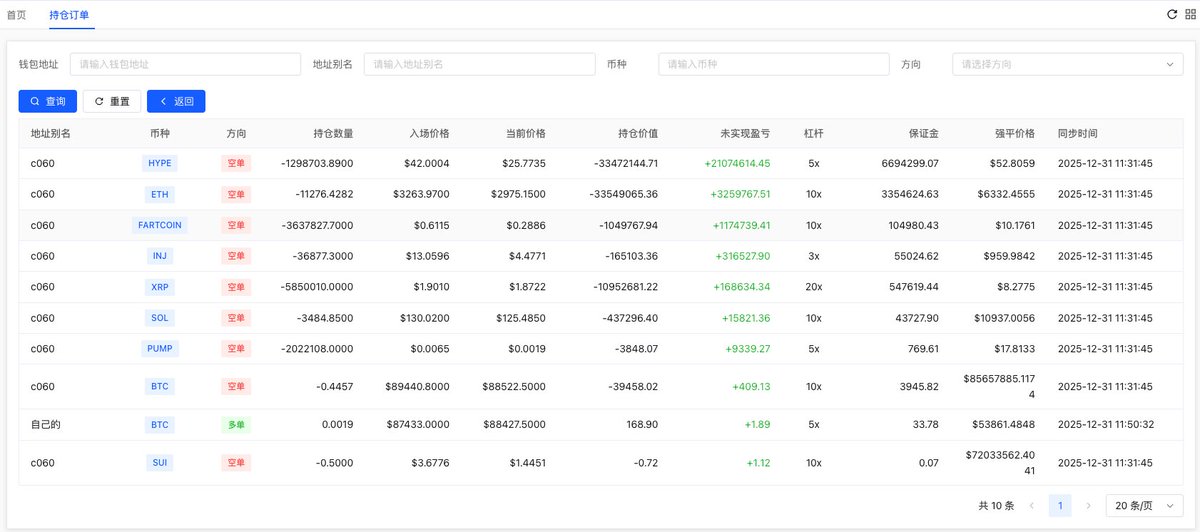The height and width of the screenshot is (532, 1200).
Task: Click the HYPE coin tag
Action: point(160,163)
